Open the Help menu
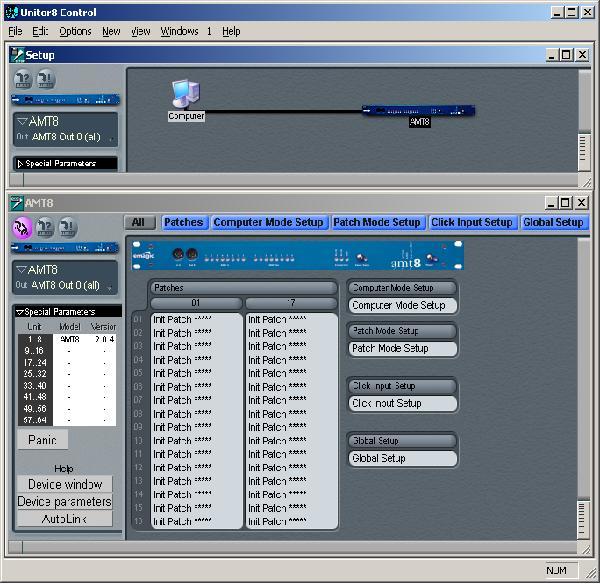 (231, 31)
